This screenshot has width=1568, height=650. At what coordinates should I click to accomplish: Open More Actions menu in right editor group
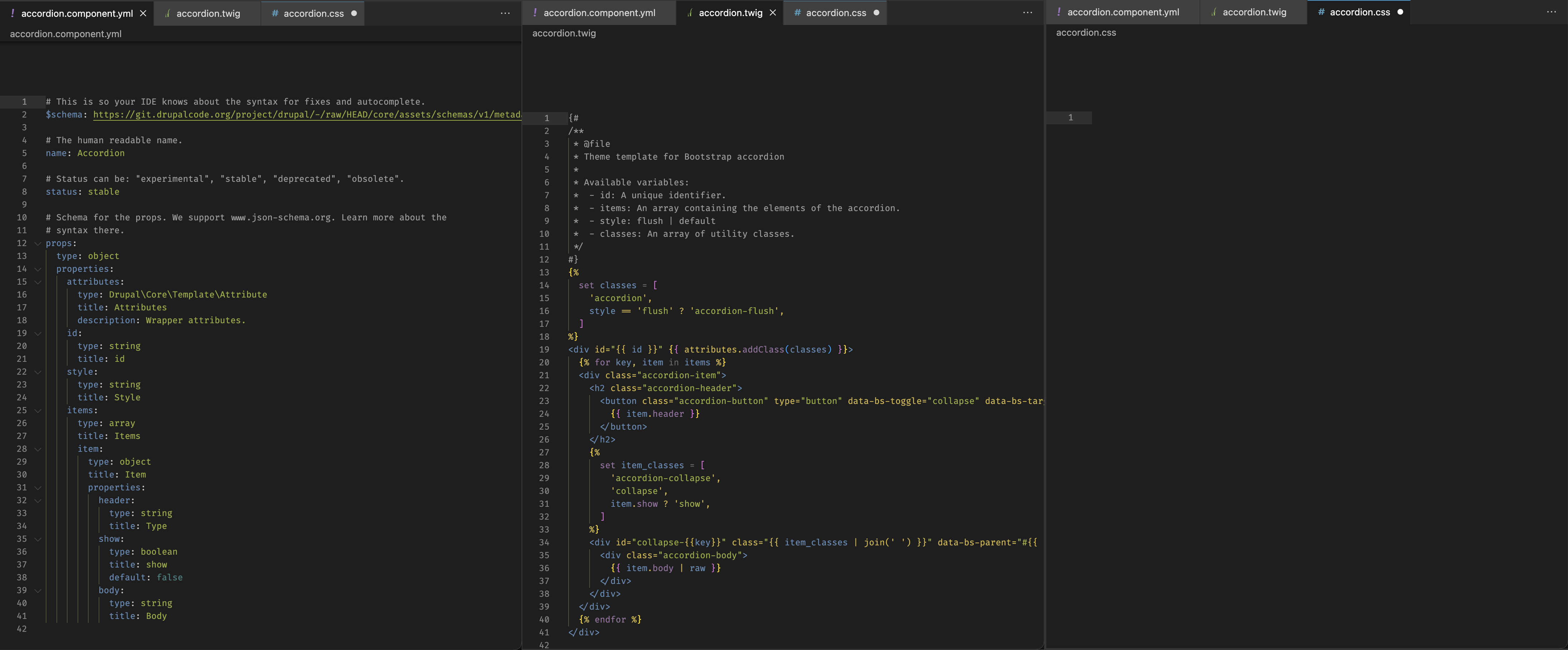tap(1551, 12)
